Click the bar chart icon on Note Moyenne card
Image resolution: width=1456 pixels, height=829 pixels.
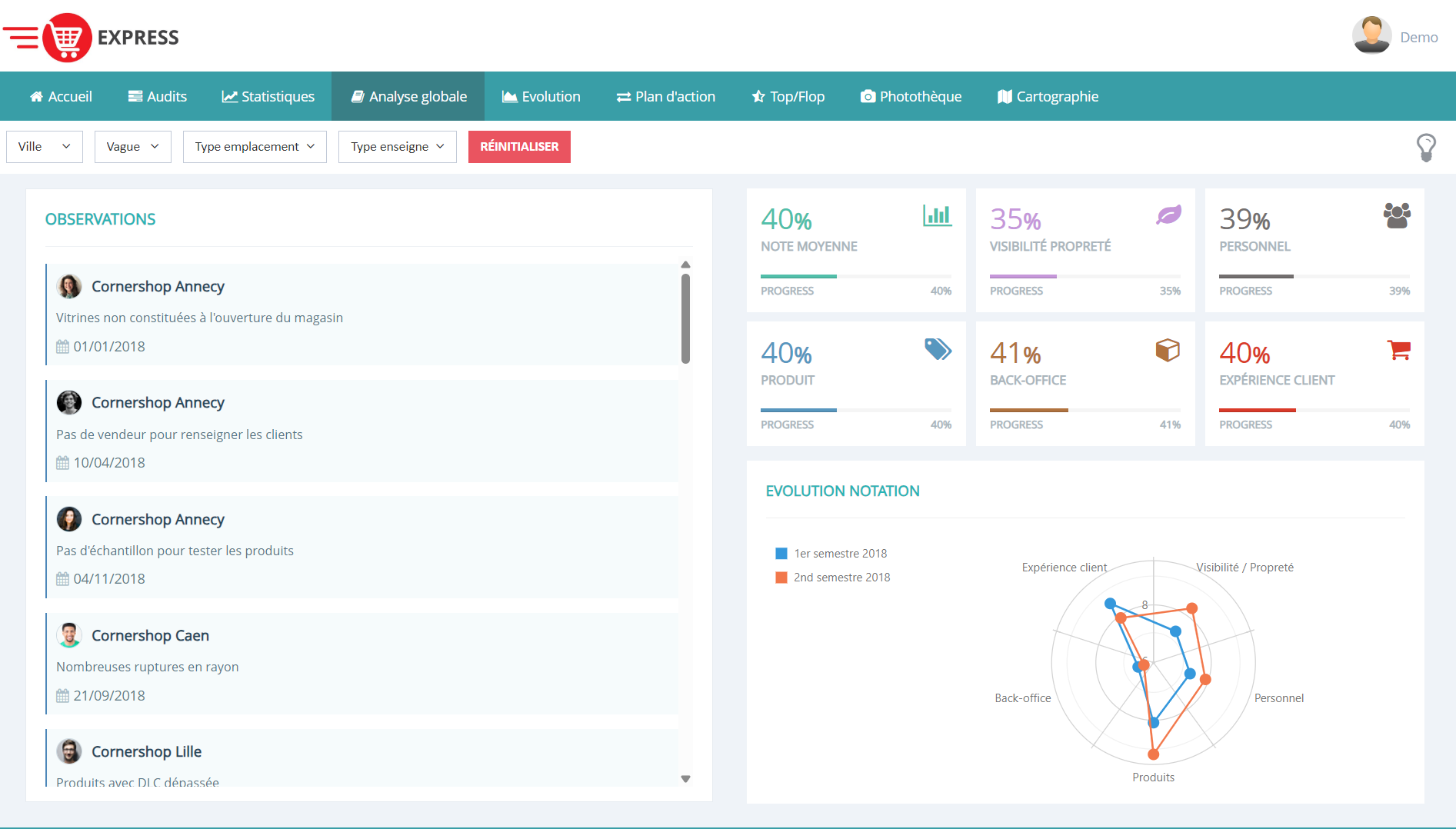coord(938,216)
